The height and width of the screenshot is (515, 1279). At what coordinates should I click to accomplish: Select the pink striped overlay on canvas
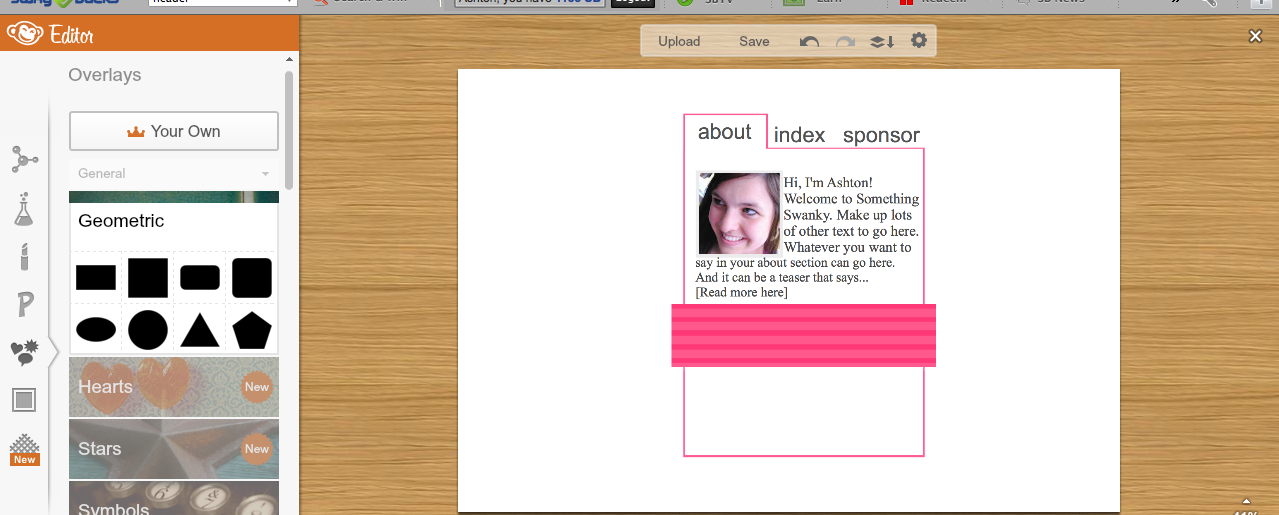pos(803,335)
